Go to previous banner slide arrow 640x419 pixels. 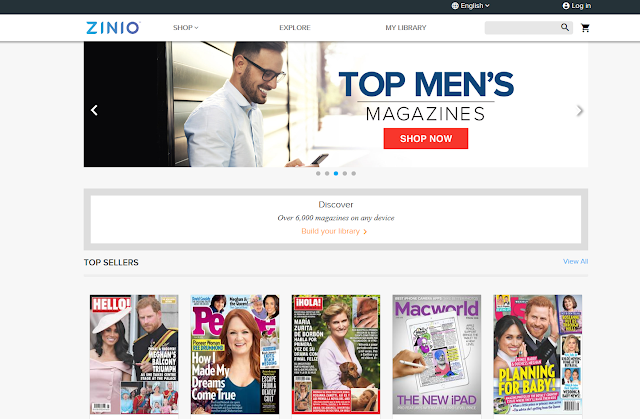click(94, 110)
